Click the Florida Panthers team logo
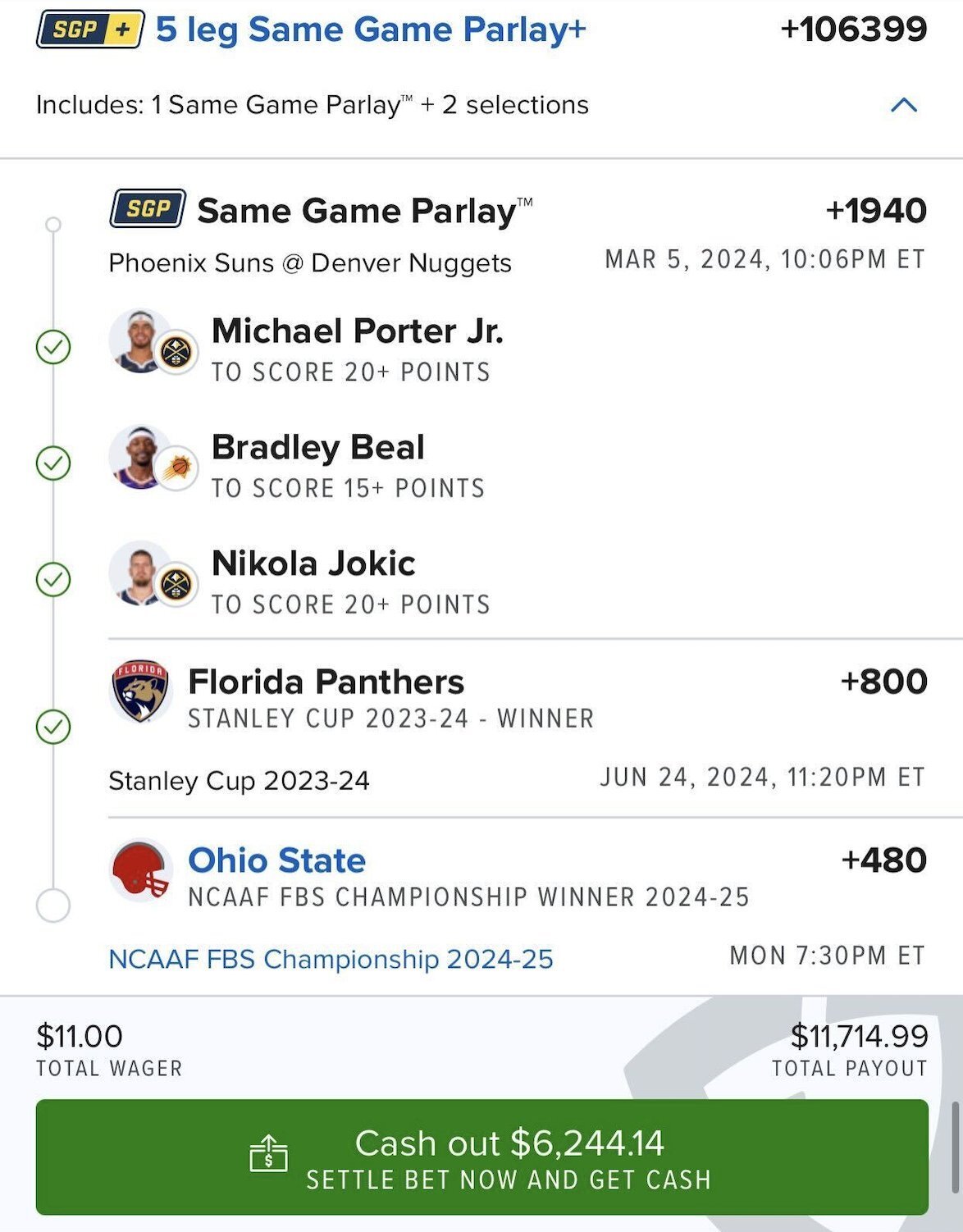This screenshot has height=1232, width=963. [x=140, y=691]
